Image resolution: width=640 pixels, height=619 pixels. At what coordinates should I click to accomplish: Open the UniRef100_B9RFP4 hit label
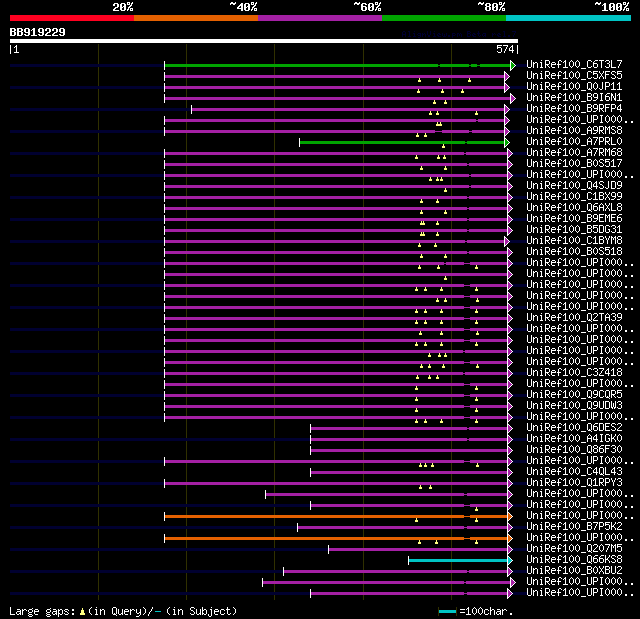pos(574,109)
